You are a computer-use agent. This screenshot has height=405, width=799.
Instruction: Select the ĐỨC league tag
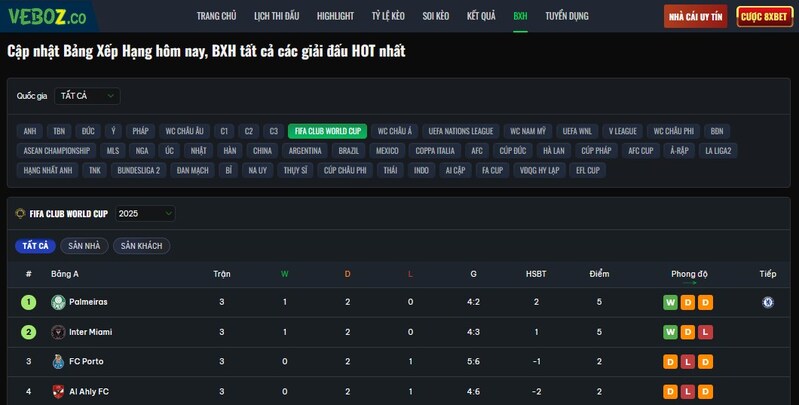(88, 131)
